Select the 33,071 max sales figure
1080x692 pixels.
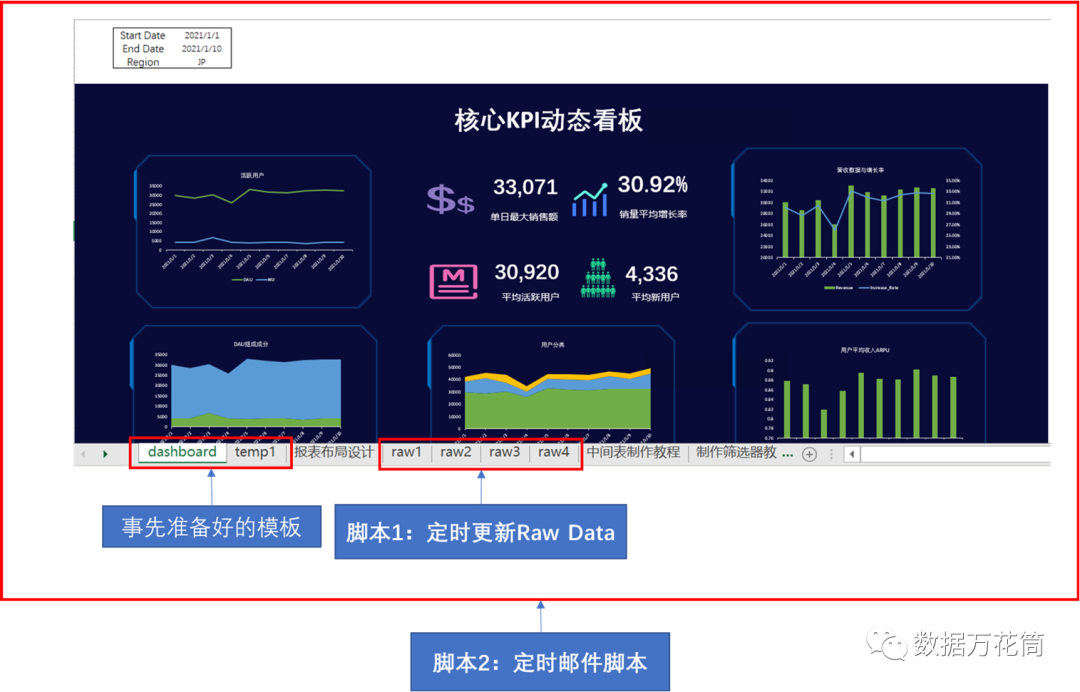pos(525,187)
